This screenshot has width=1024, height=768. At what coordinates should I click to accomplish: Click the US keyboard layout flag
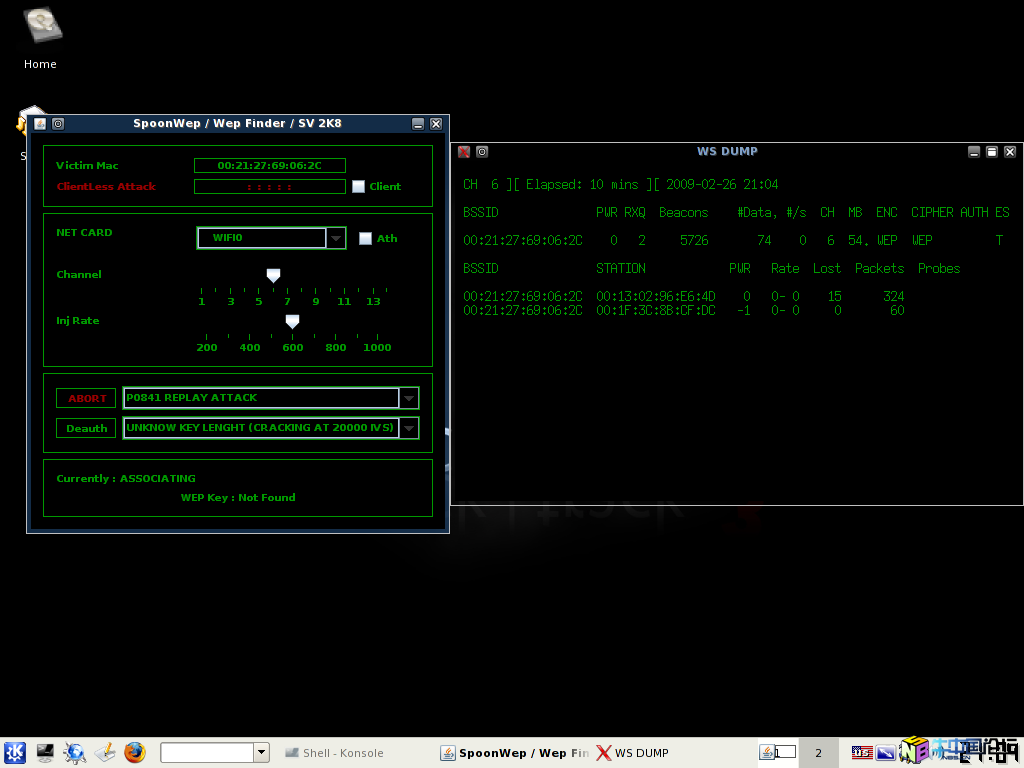click(x=861, y=753)
